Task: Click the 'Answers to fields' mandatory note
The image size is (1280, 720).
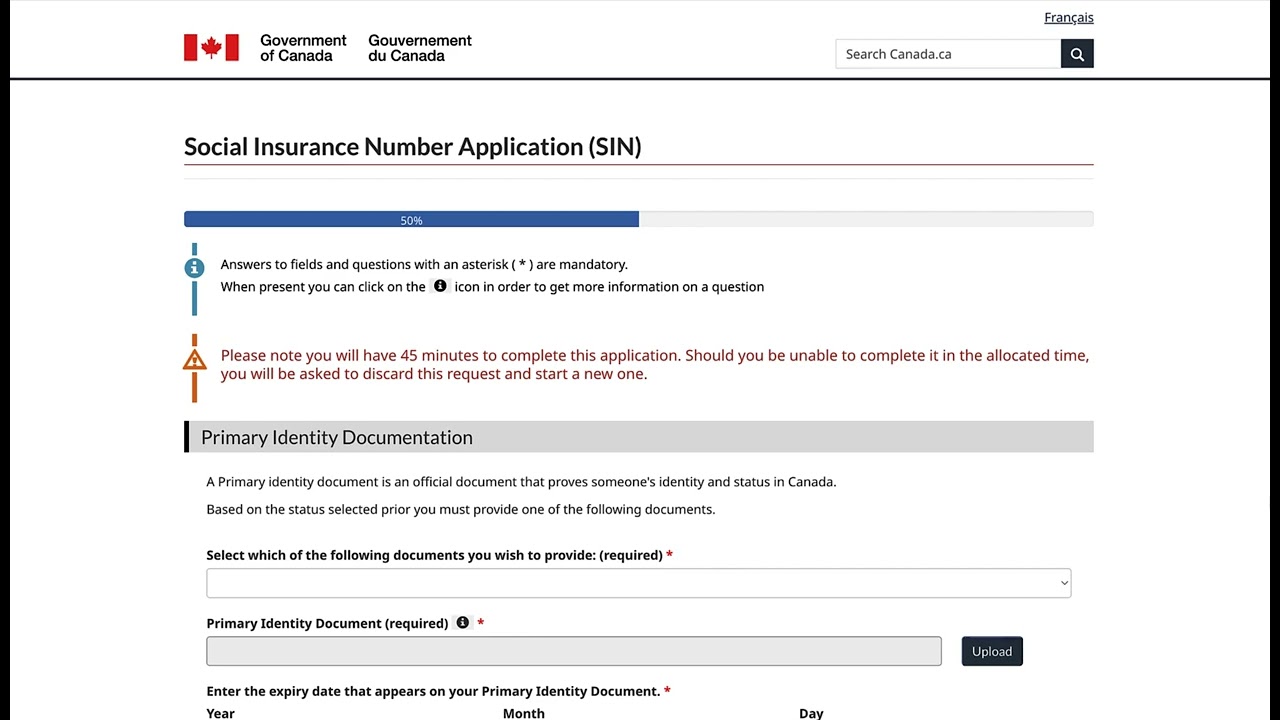Action: click(424, 264)
